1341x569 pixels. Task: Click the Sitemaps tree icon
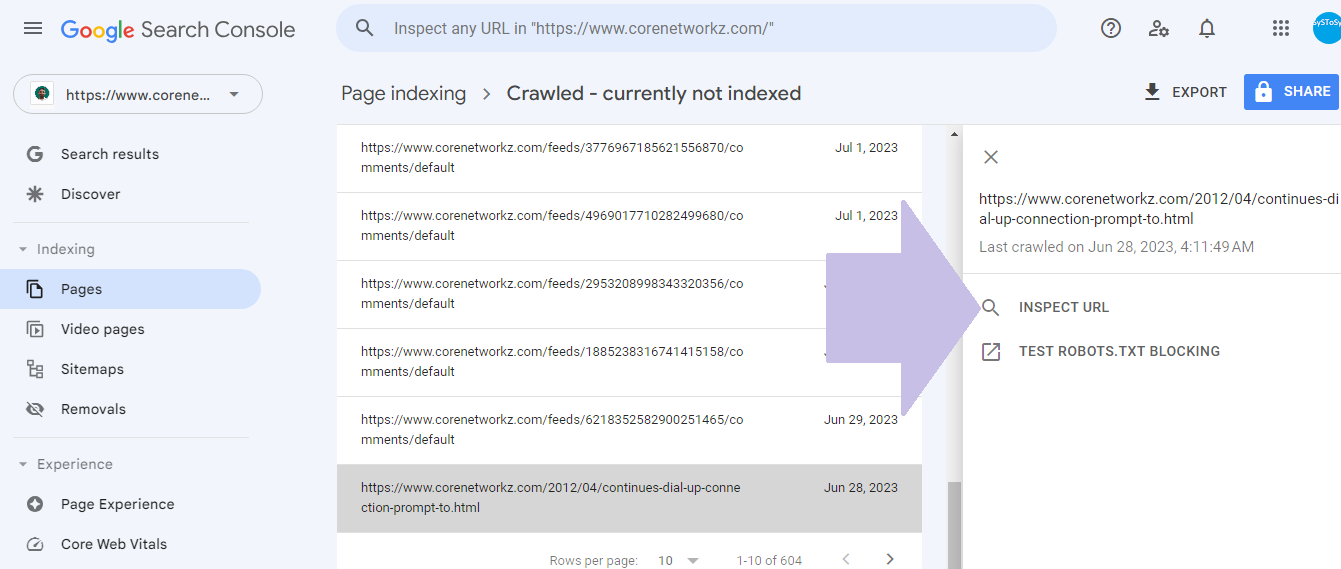[35, 369]
